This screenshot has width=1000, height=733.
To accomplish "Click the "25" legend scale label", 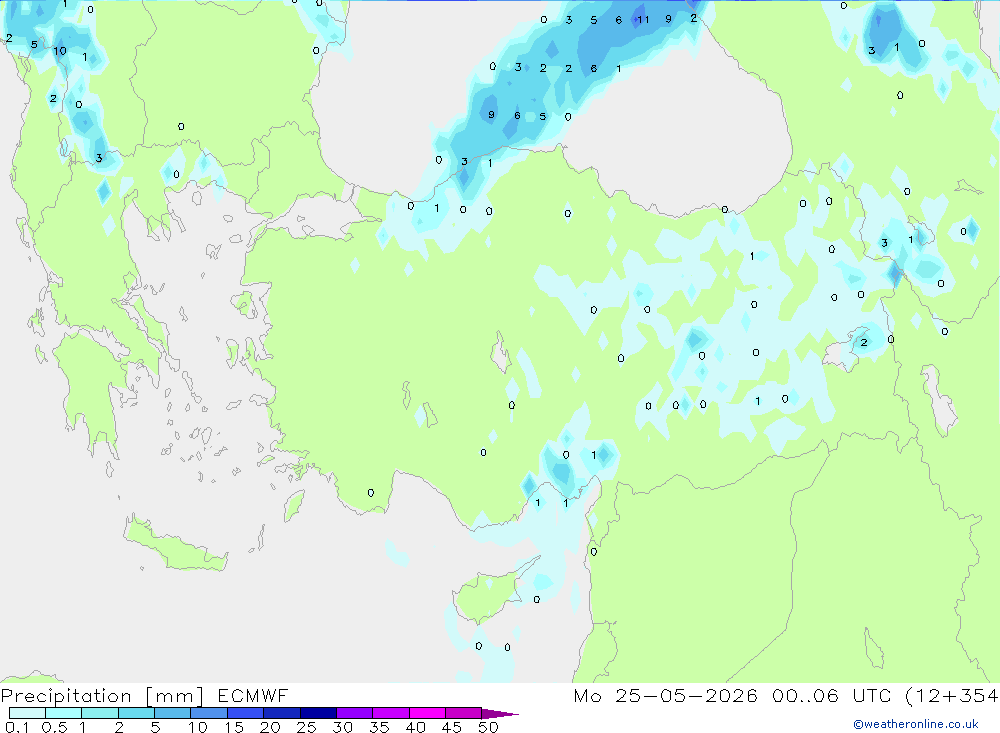I will point(306,727).
